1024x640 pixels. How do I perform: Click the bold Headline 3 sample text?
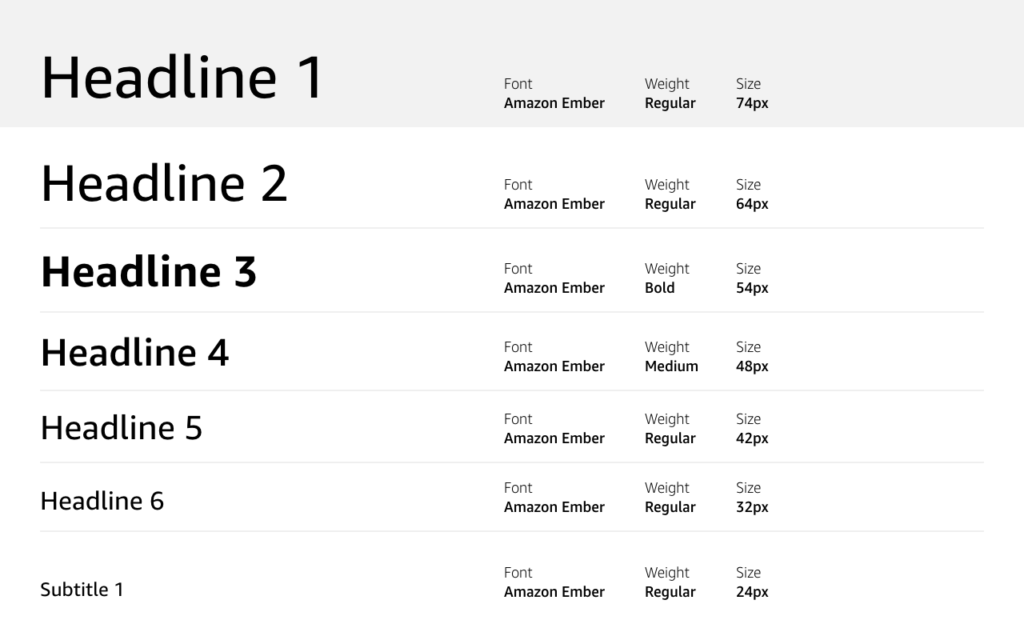tap(149, 272)
